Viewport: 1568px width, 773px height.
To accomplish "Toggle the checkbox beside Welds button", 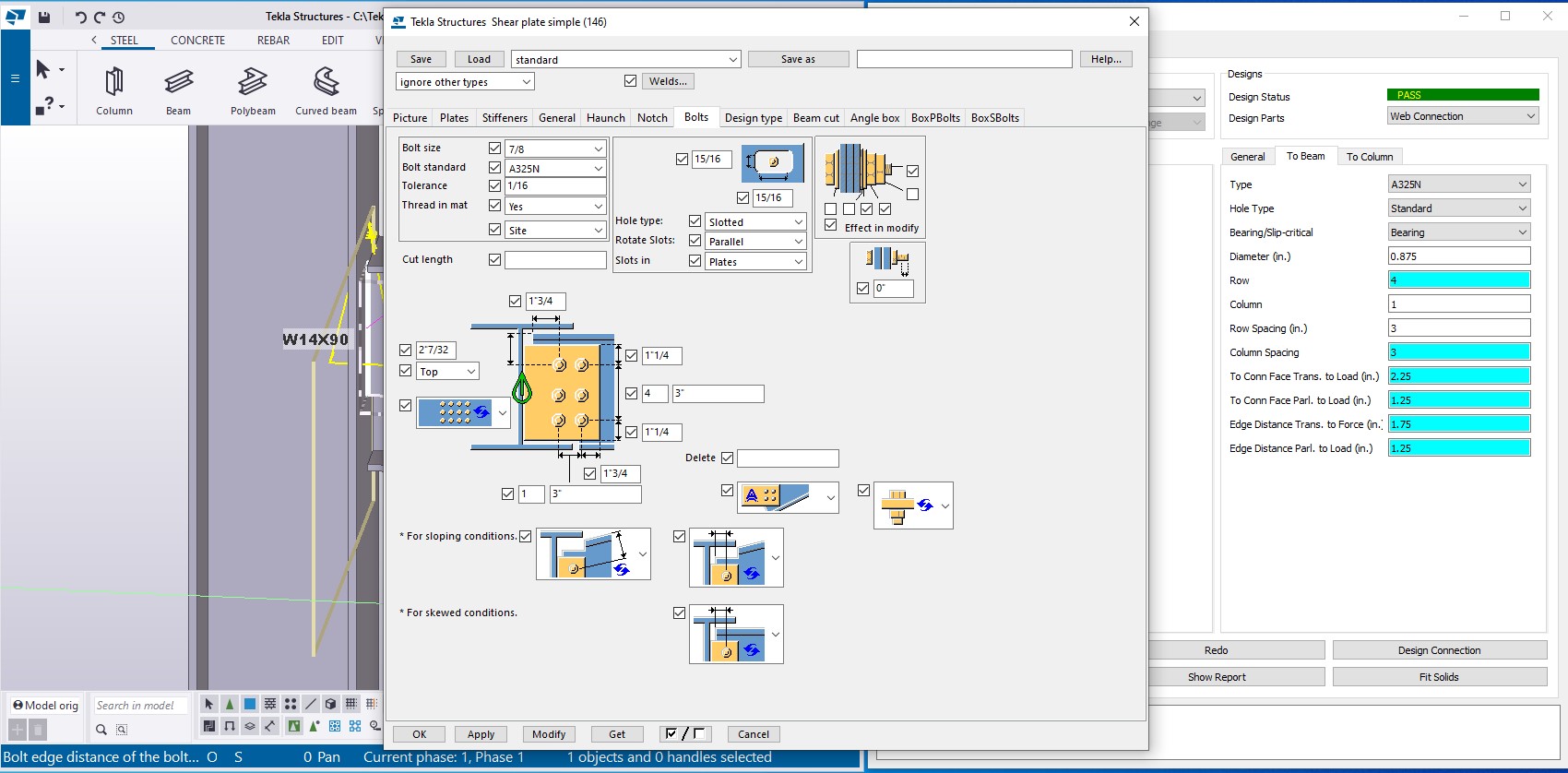I will (630, 81).
